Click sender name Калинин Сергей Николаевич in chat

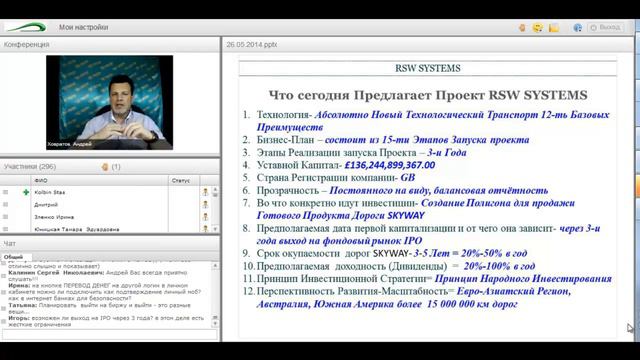(x=56, y=273)
